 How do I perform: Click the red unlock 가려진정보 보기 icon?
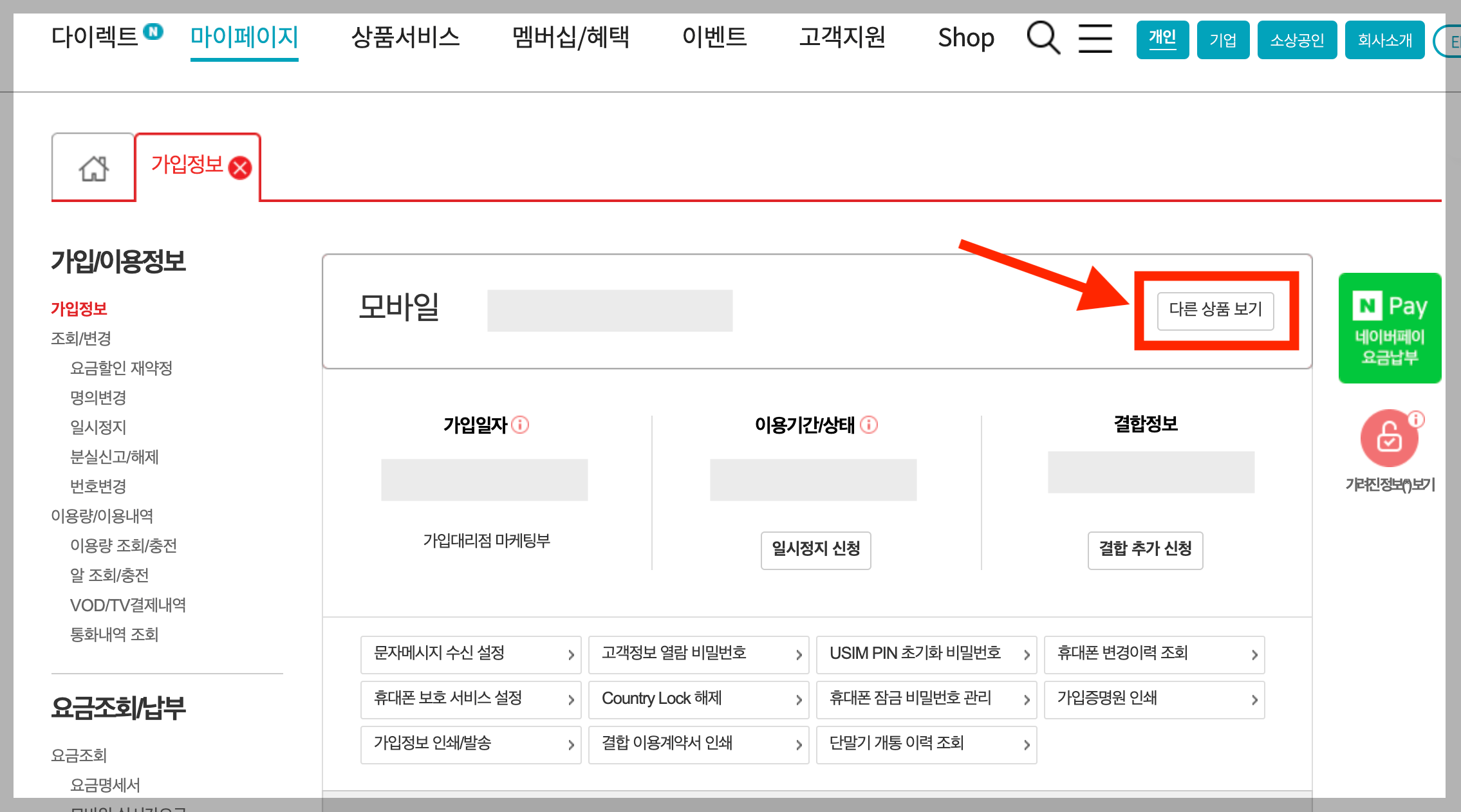[1389, 439]
